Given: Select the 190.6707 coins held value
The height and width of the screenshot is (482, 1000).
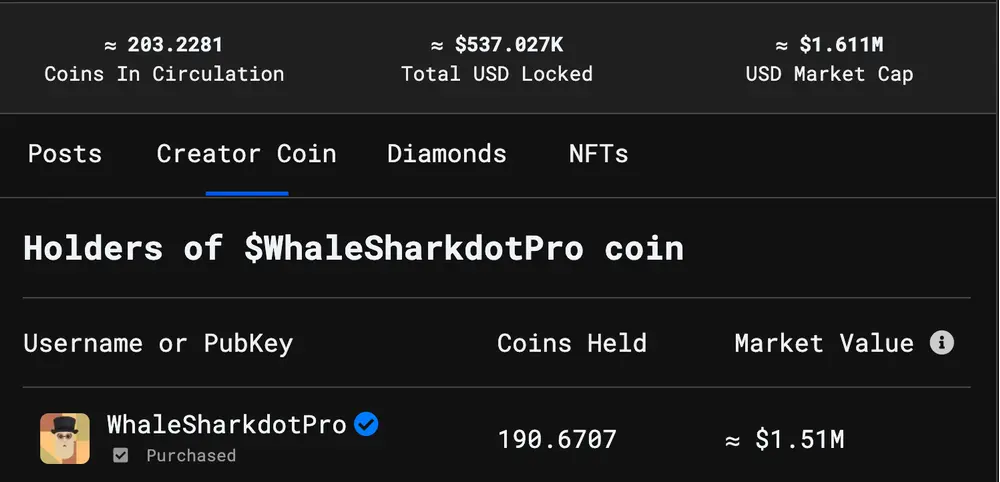Looking at the screenshot, I should [557, 439].
